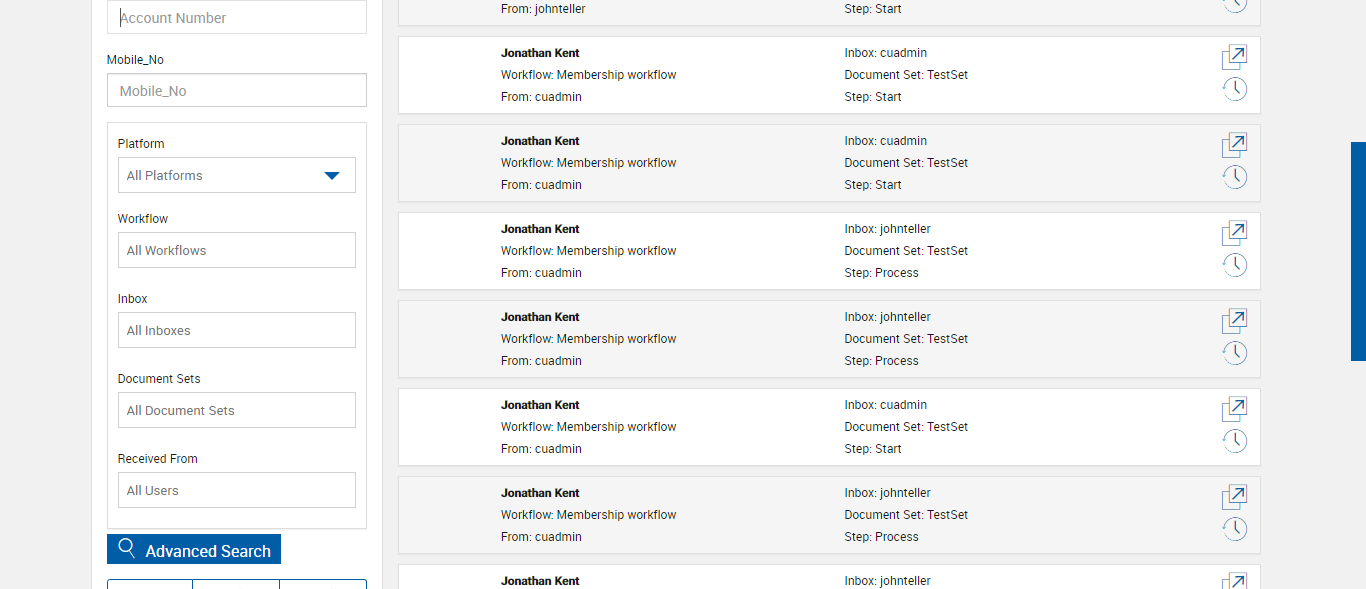This screenshot has width=1366, height=589.
Task: Focus the Mobile_No input box
Action: click(237, 91)
